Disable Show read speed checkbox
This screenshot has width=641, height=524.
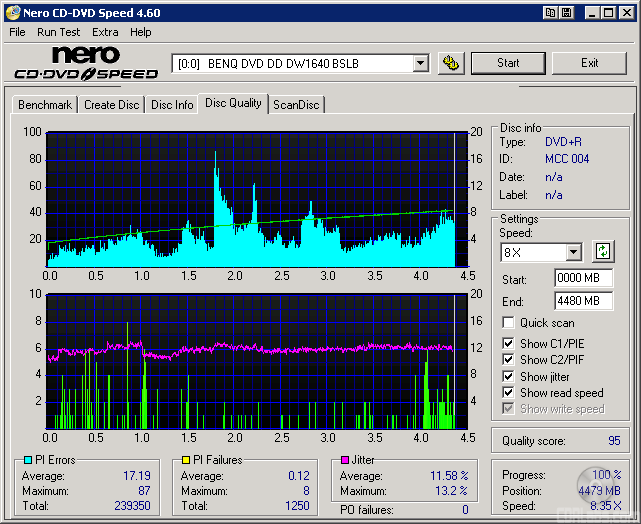509,393
